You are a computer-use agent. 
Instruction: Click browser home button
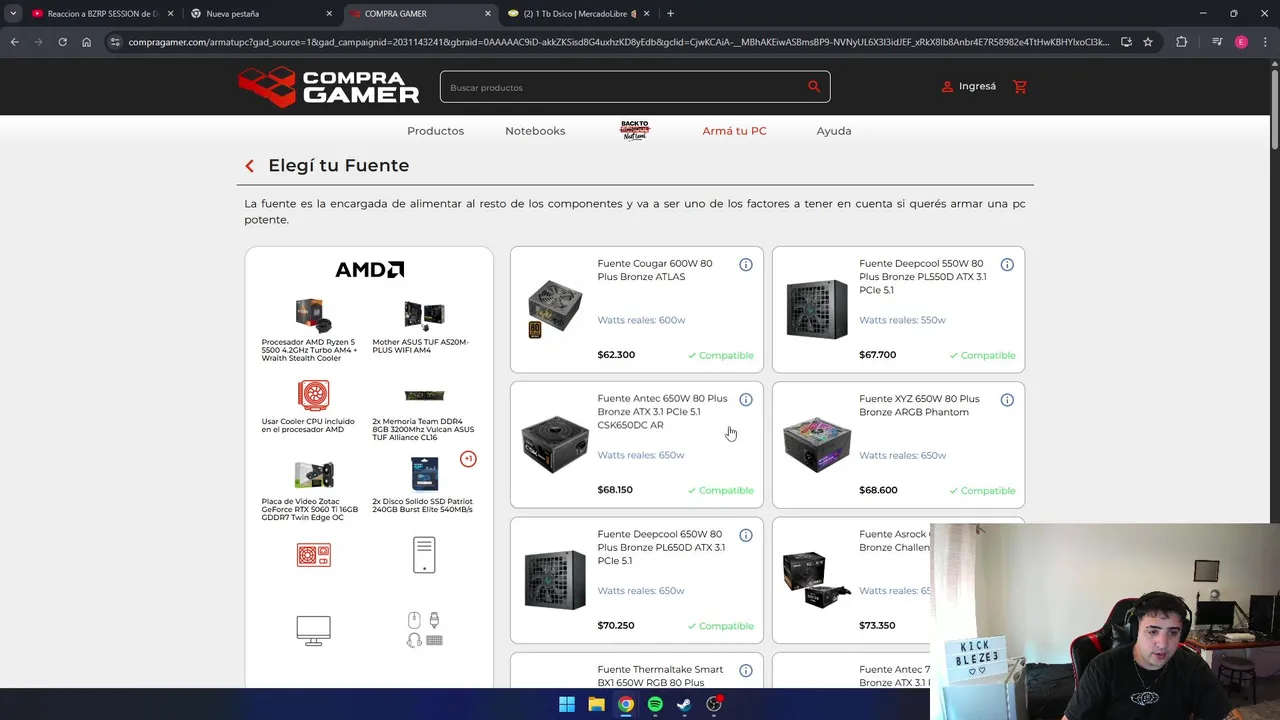point(86,42)
